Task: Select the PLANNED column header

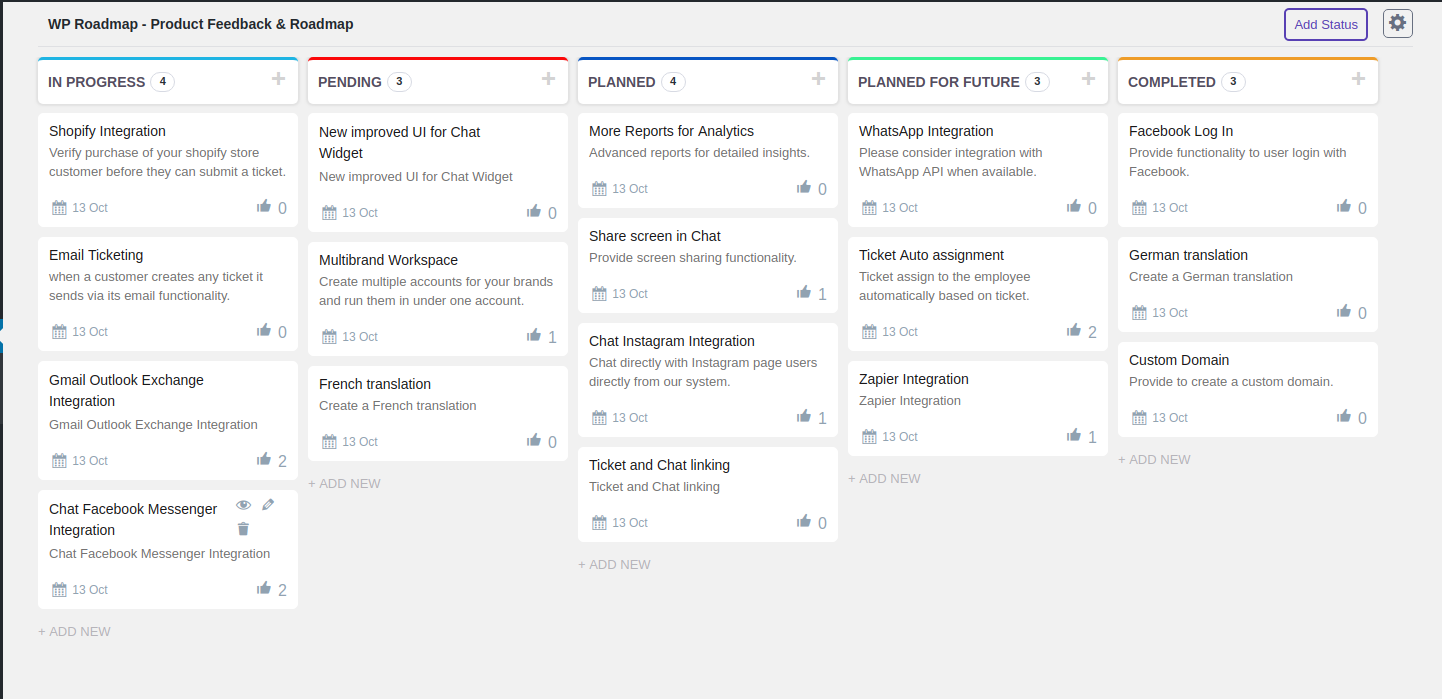Action: (x=622, y=82)
